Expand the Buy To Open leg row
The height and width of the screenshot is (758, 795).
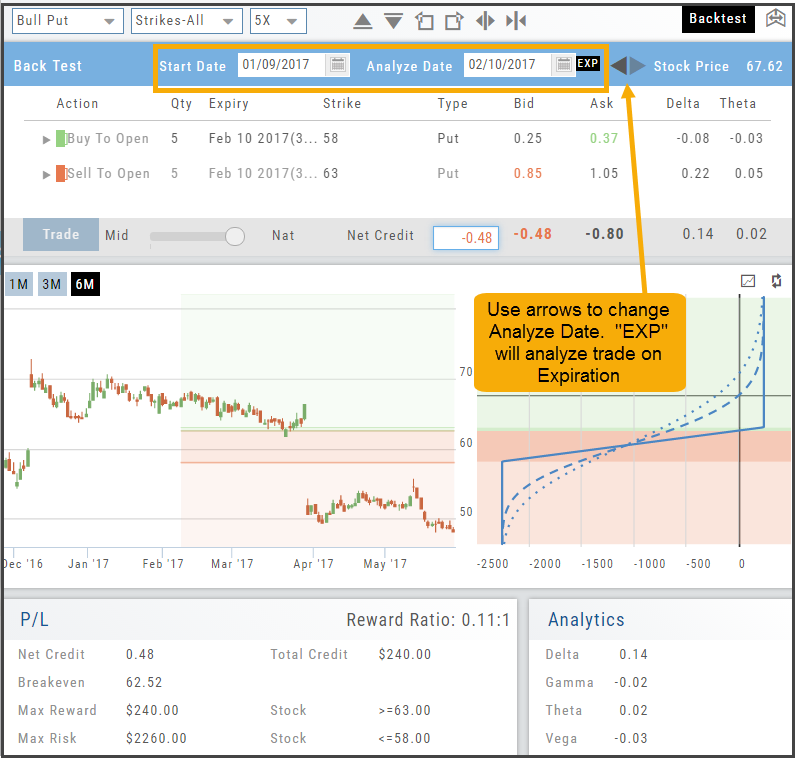click(46, 140)
